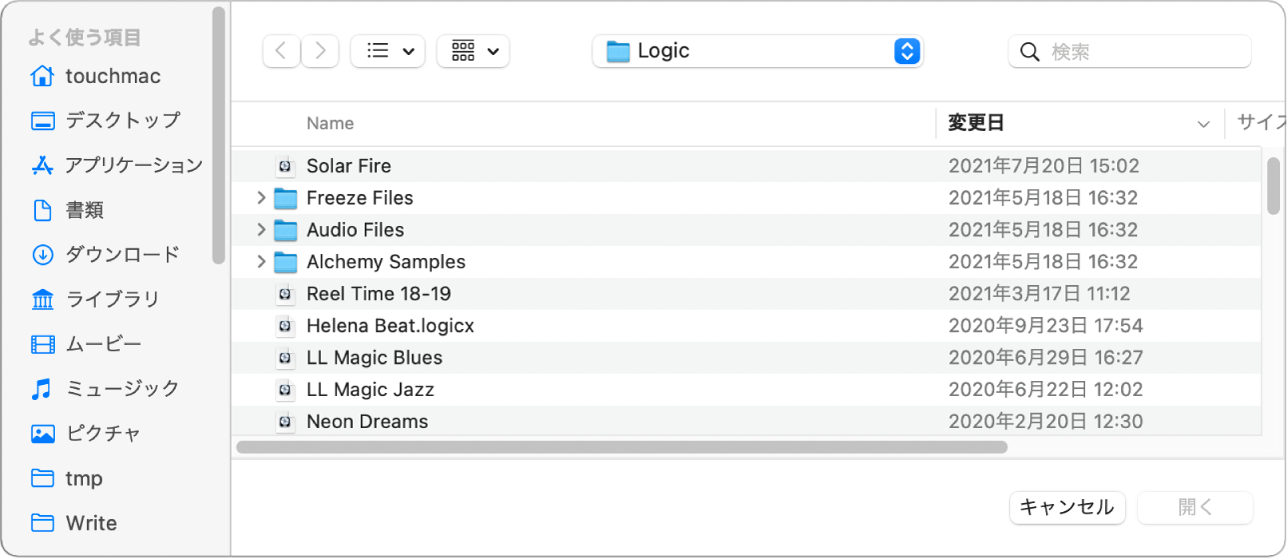Expand the Freeze Files folder

261,198
